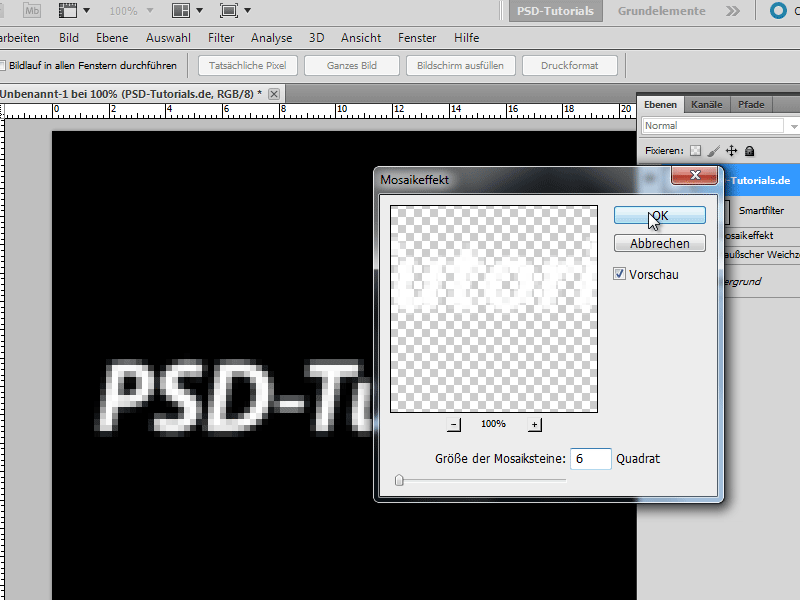Switch to the Kanäle tab
Viewport: 800px width, 600px height.
coord(707,105)
